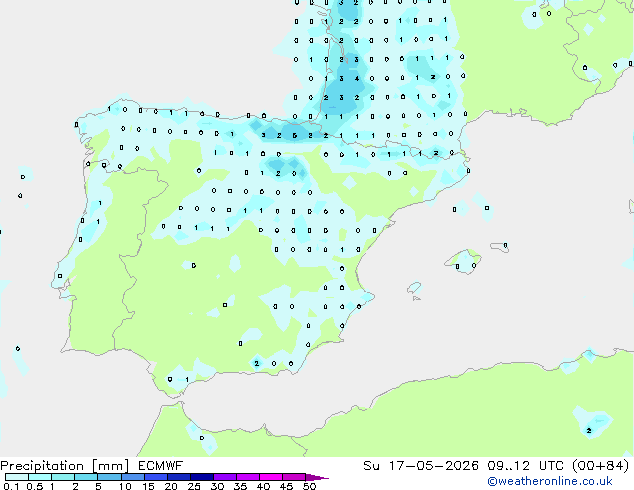The image size is (634, 490).
Task: Click the '2' value on the southern Spain coast
Action: (257, 363)
